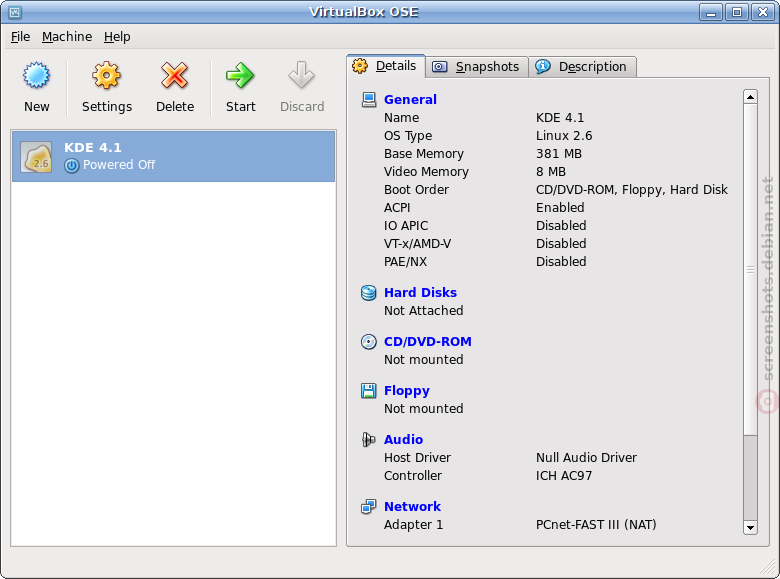Click the 'PAE/NX' label
Viewport: 780px width, 579px height.
point(405,262)
